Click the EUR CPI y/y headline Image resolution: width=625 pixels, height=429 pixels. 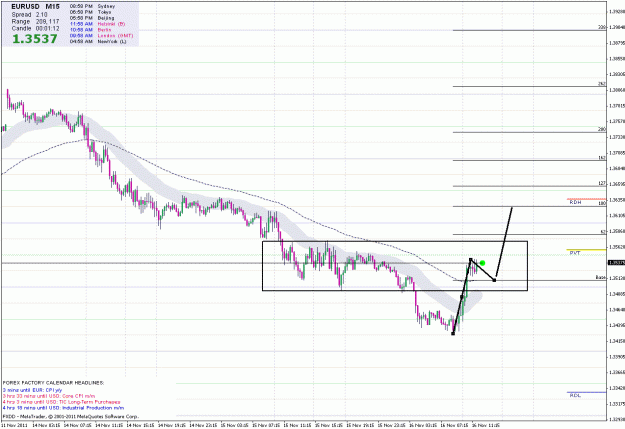pyautogui.click(x=32, y=390)
